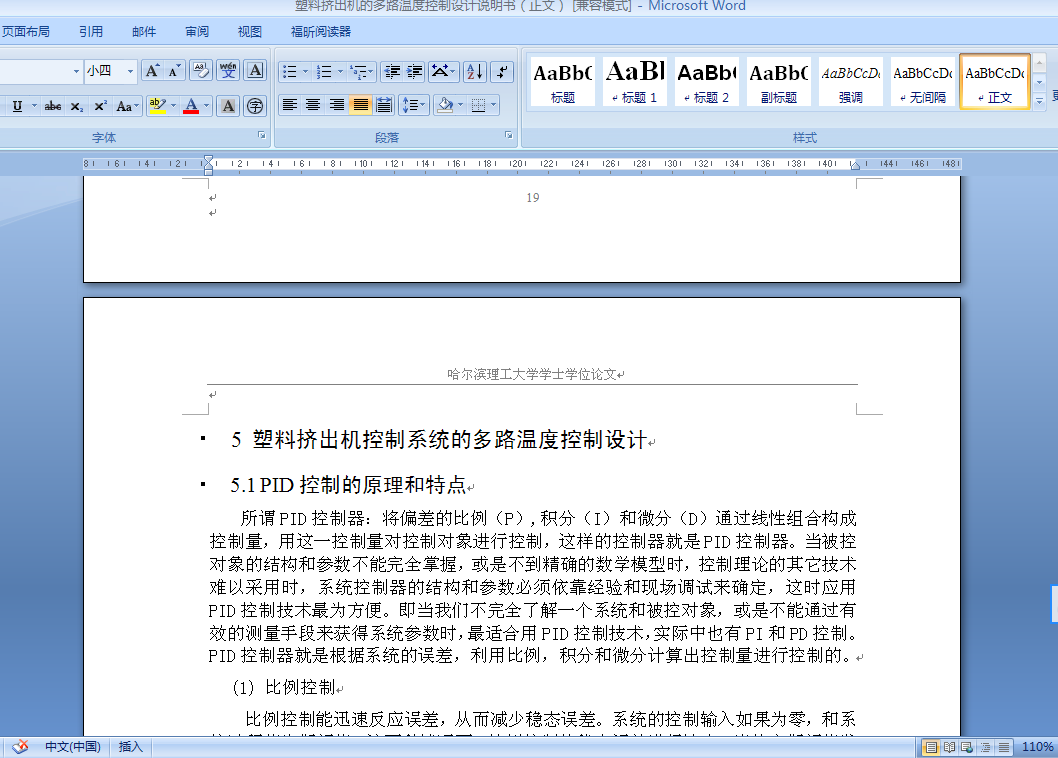This screenshot has height=758, width=1058.
Task: Open the 字体 dialog launcher
Action: [264, 137]
